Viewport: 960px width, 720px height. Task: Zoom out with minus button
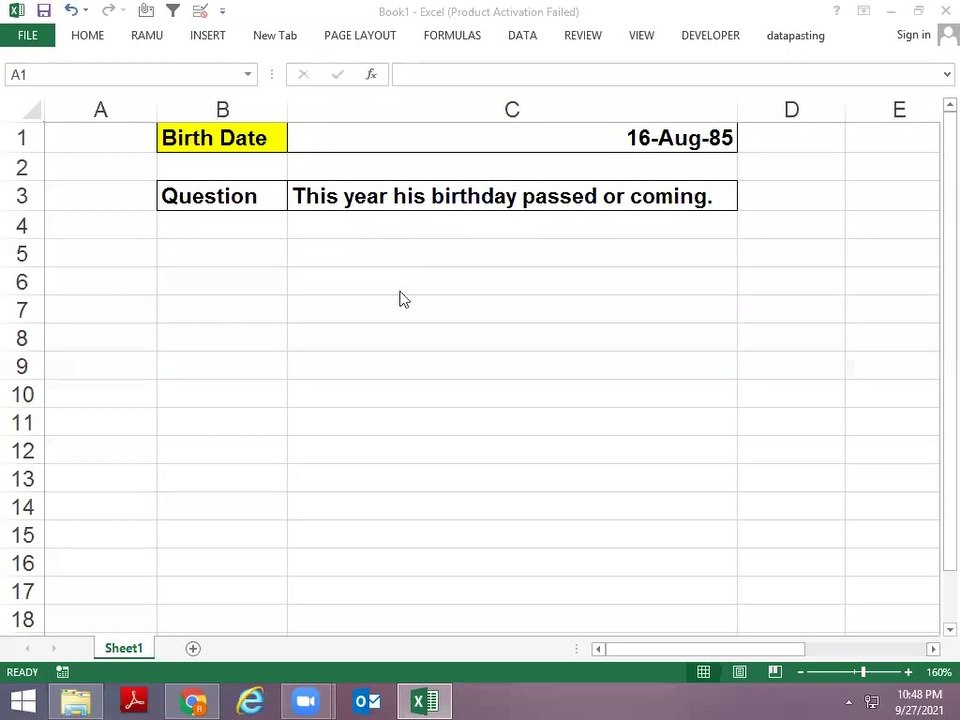tap(800, 672)
